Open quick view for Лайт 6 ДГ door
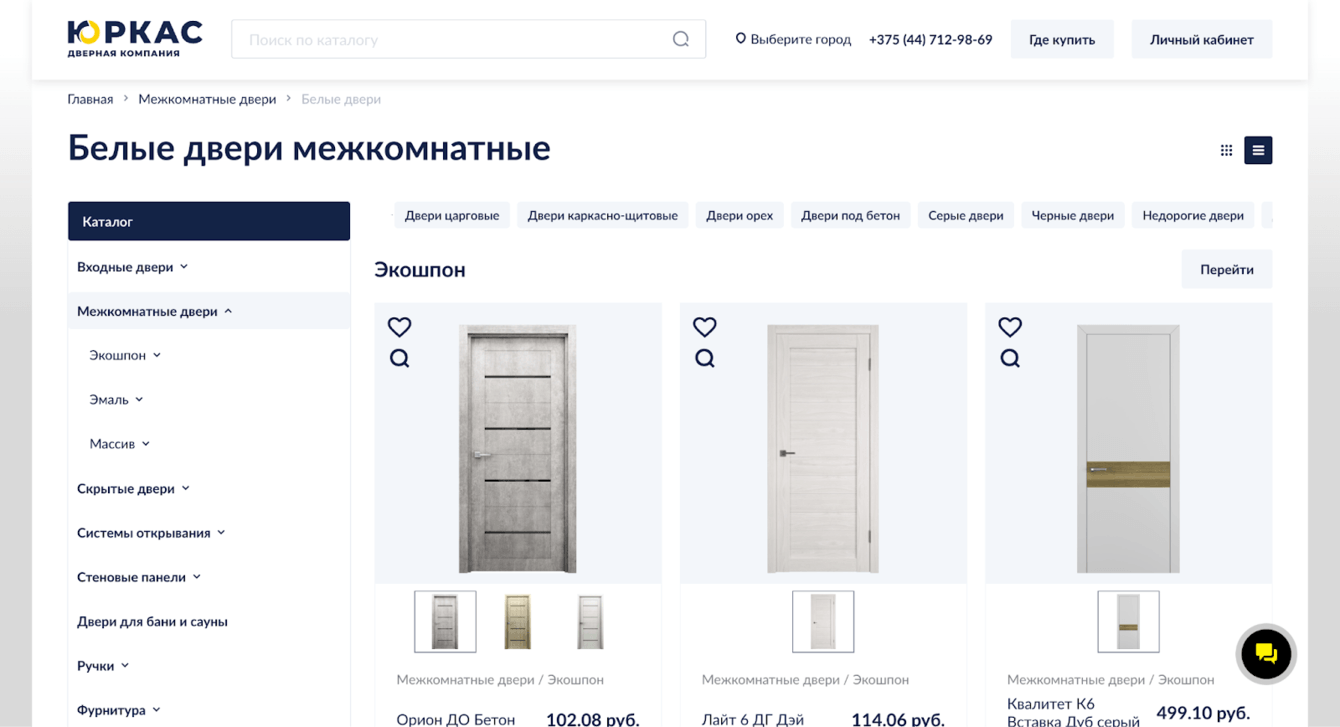The image size is (1340, 727). click(x=705, y=358)
